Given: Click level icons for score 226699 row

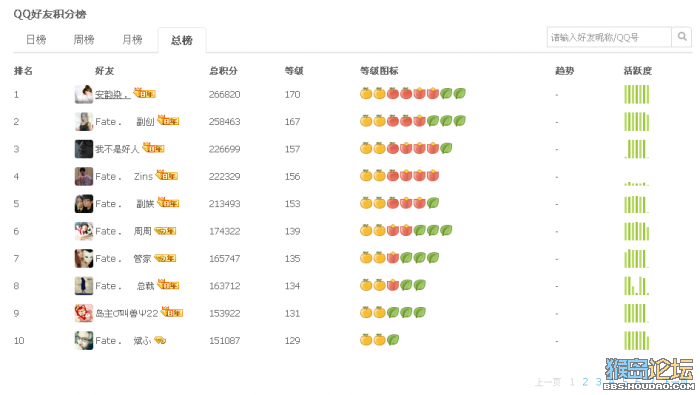Looking at the screenshot, I should pos(406,148).
